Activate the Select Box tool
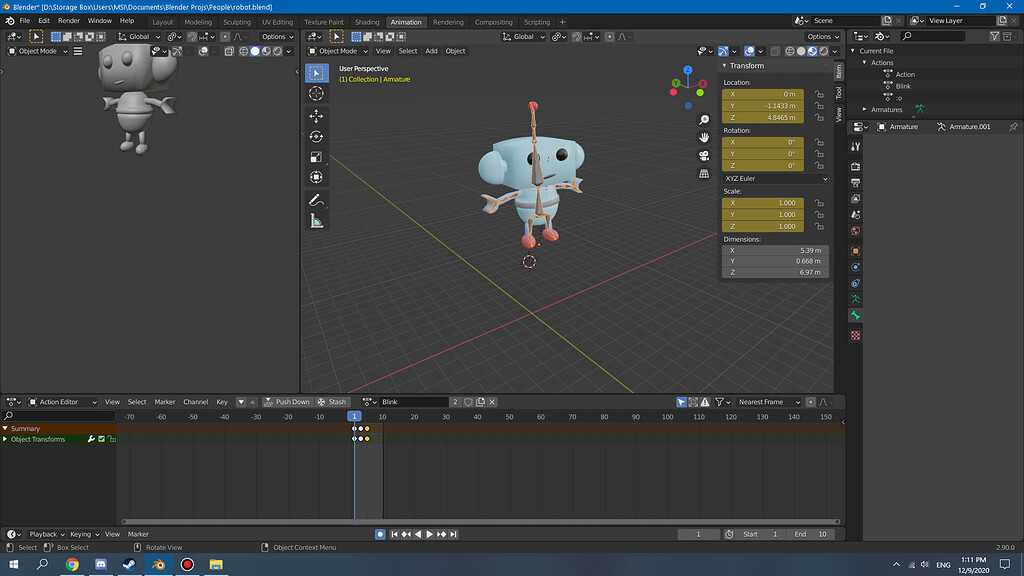This screenshot has width=1024, height=576. pos(316,73)
